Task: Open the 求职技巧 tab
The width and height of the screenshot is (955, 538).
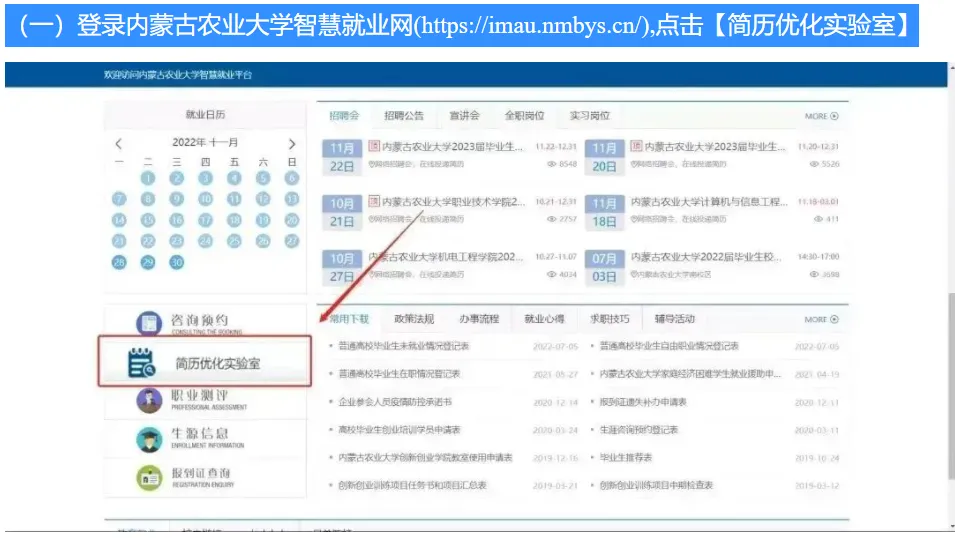Action: coord(609,319)
